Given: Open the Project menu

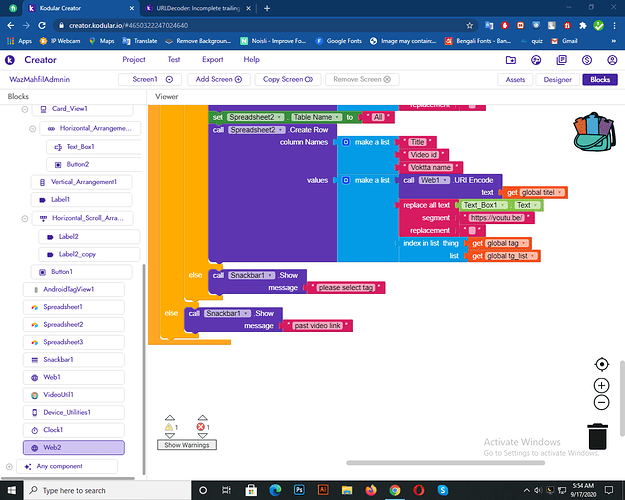Looking at the screenshot, I should tap(134, 60).
